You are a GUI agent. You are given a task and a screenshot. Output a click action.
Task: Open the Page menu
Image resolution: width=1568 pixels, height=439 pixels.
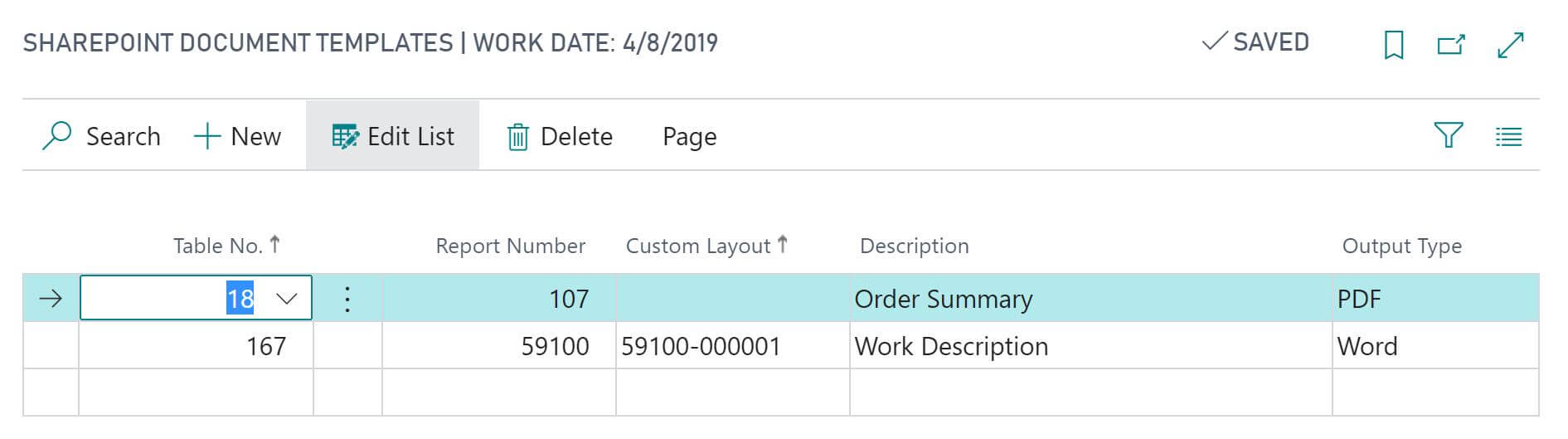pos(689,136)
